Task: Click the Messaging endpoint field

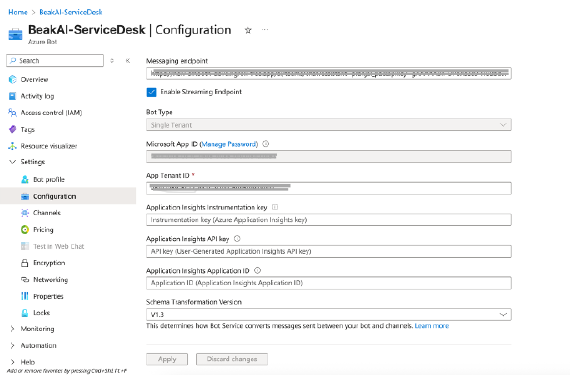Action: coord(329,73)
